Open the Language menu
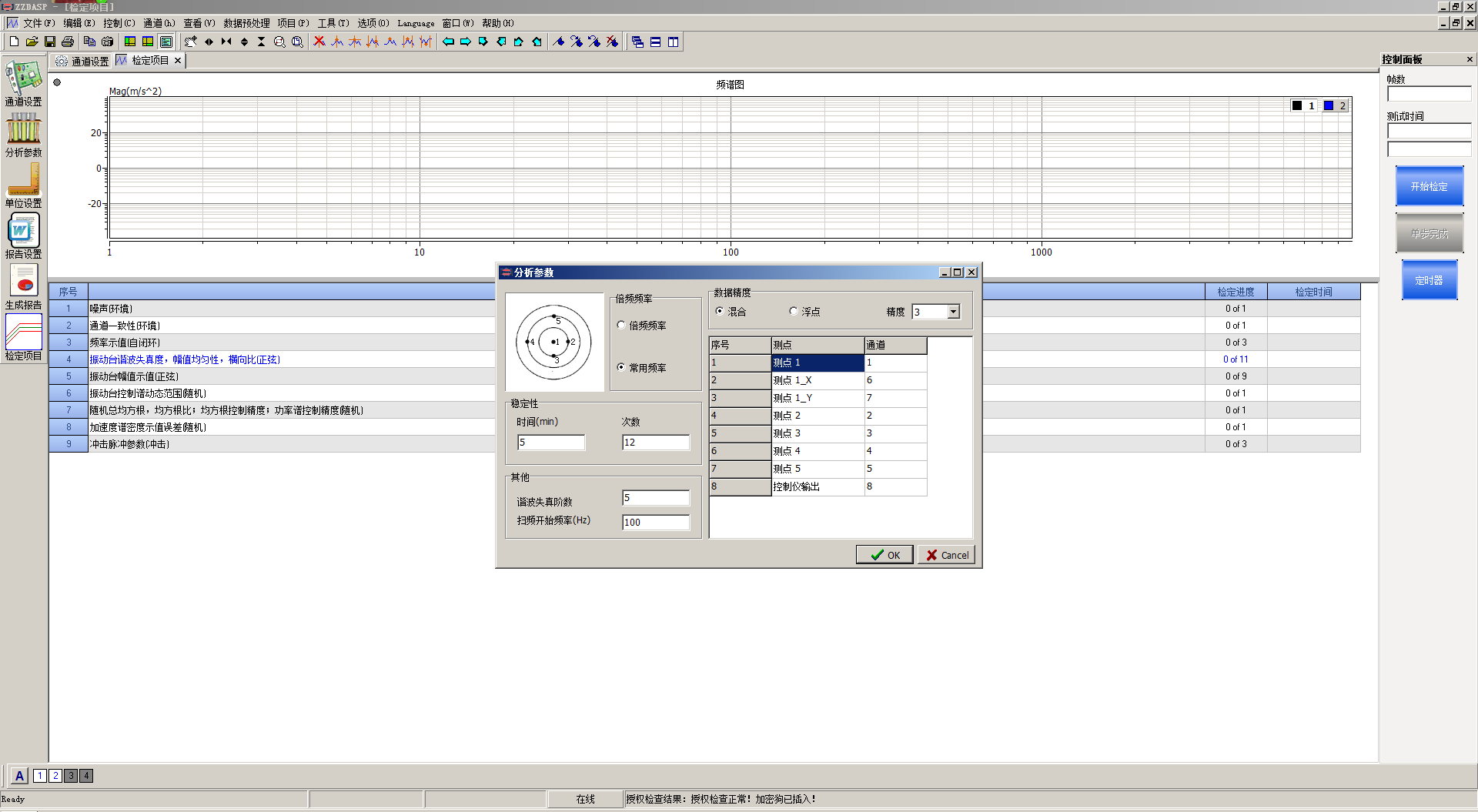Image resolution: width=1478 pixels, height=812 pixels. coord(416,23)
